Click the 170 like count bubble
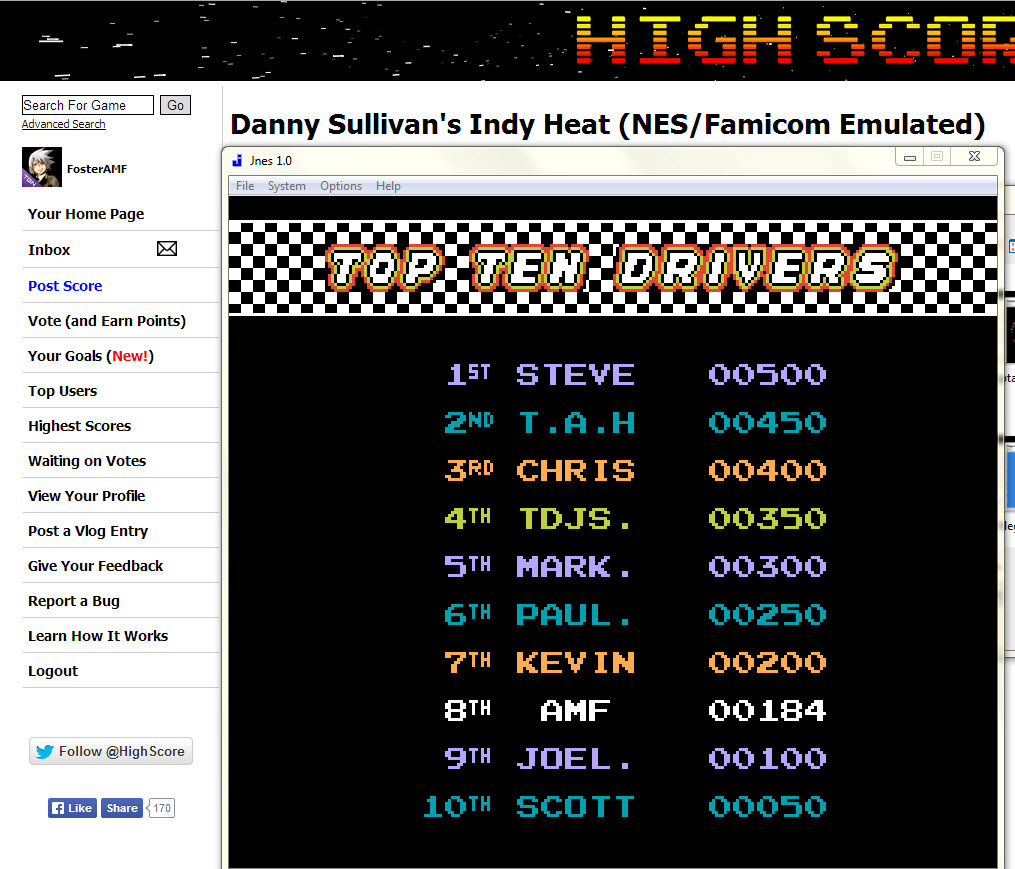This screenshot has height=869, width=1015. click(162, 808)
